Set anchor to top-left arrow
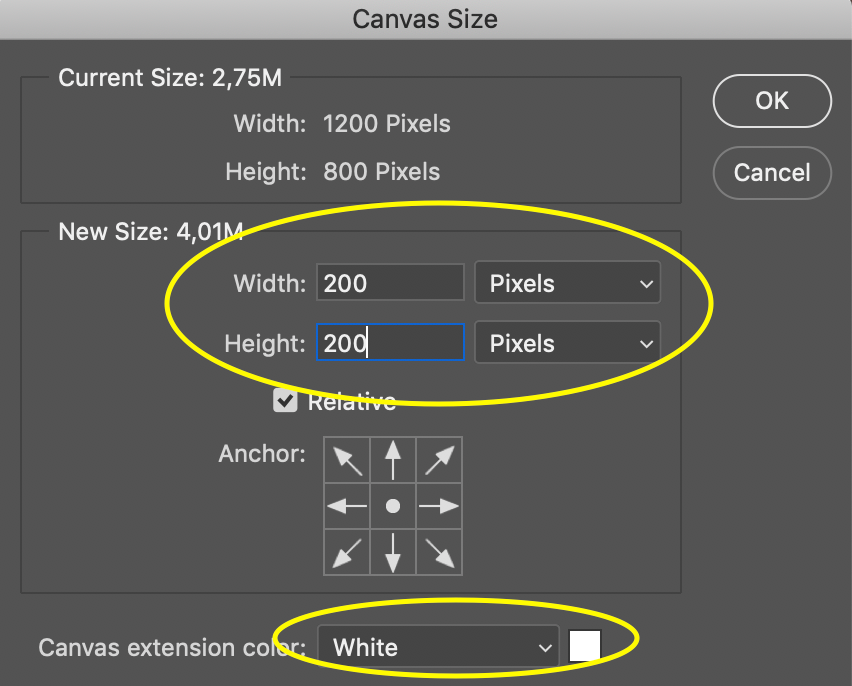The height and width of the screenshot is (686, 852). (347, 460)
